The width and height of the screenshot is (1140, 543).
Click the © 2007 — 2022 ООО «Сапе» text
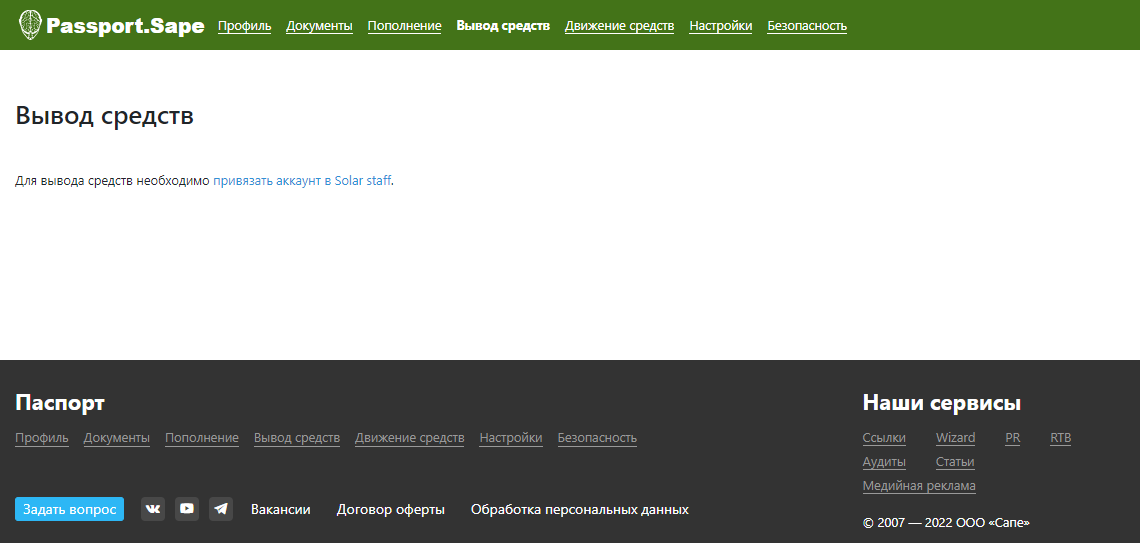(x=946, y=523)
